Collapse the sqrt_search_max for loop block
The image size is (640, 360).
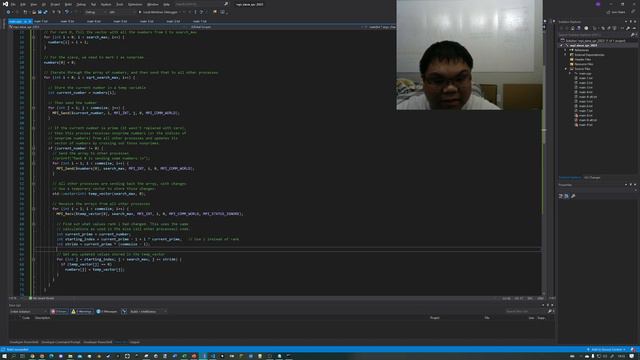[33, 78]
